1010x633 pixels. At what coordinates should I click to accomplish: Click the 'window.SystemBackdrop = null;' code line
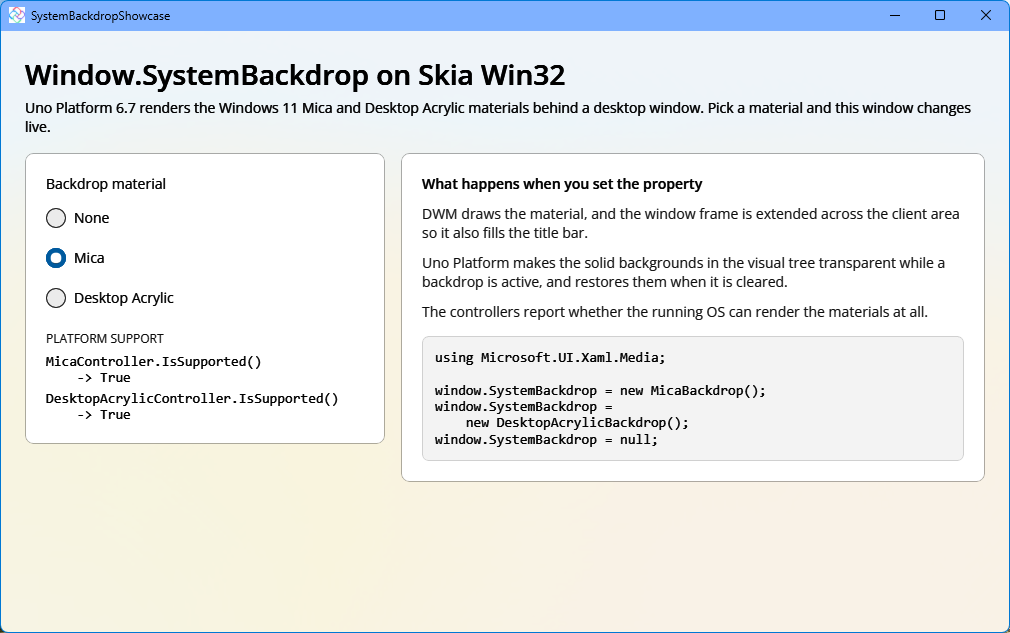546,440
